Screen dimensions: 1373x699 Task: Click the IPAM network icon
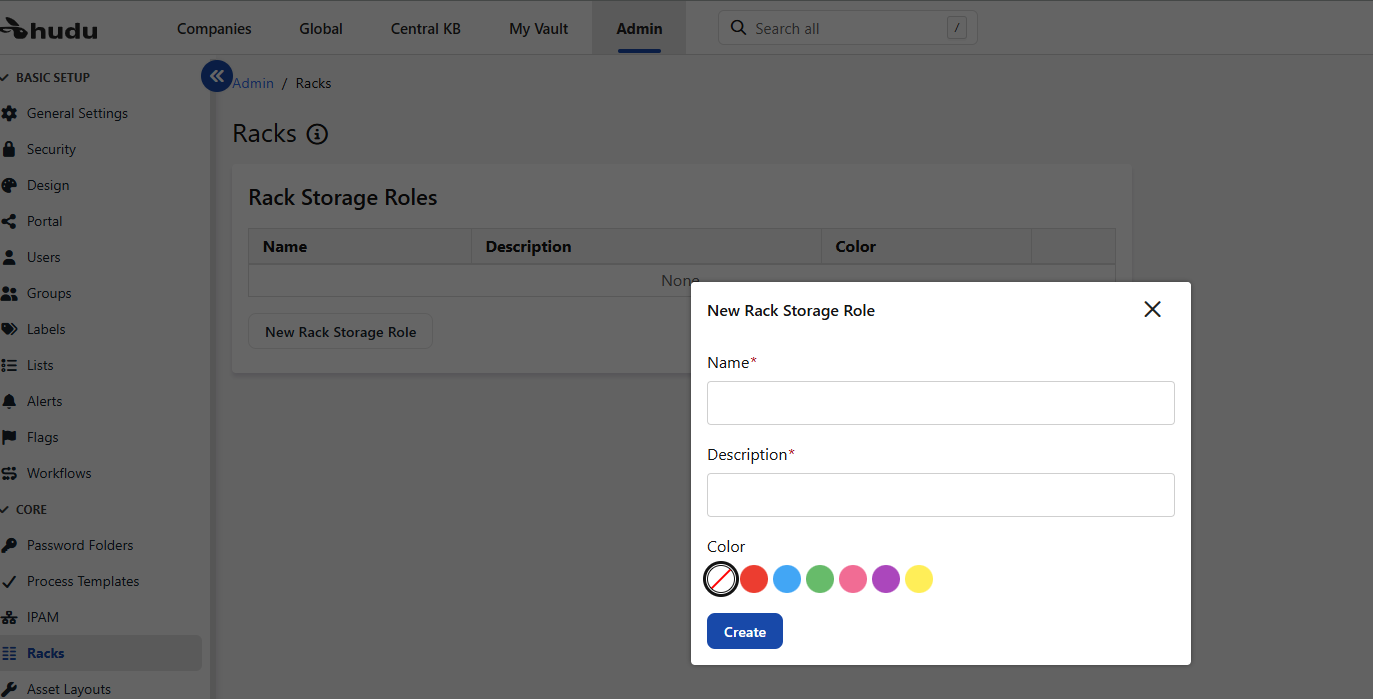pos(9,617)
